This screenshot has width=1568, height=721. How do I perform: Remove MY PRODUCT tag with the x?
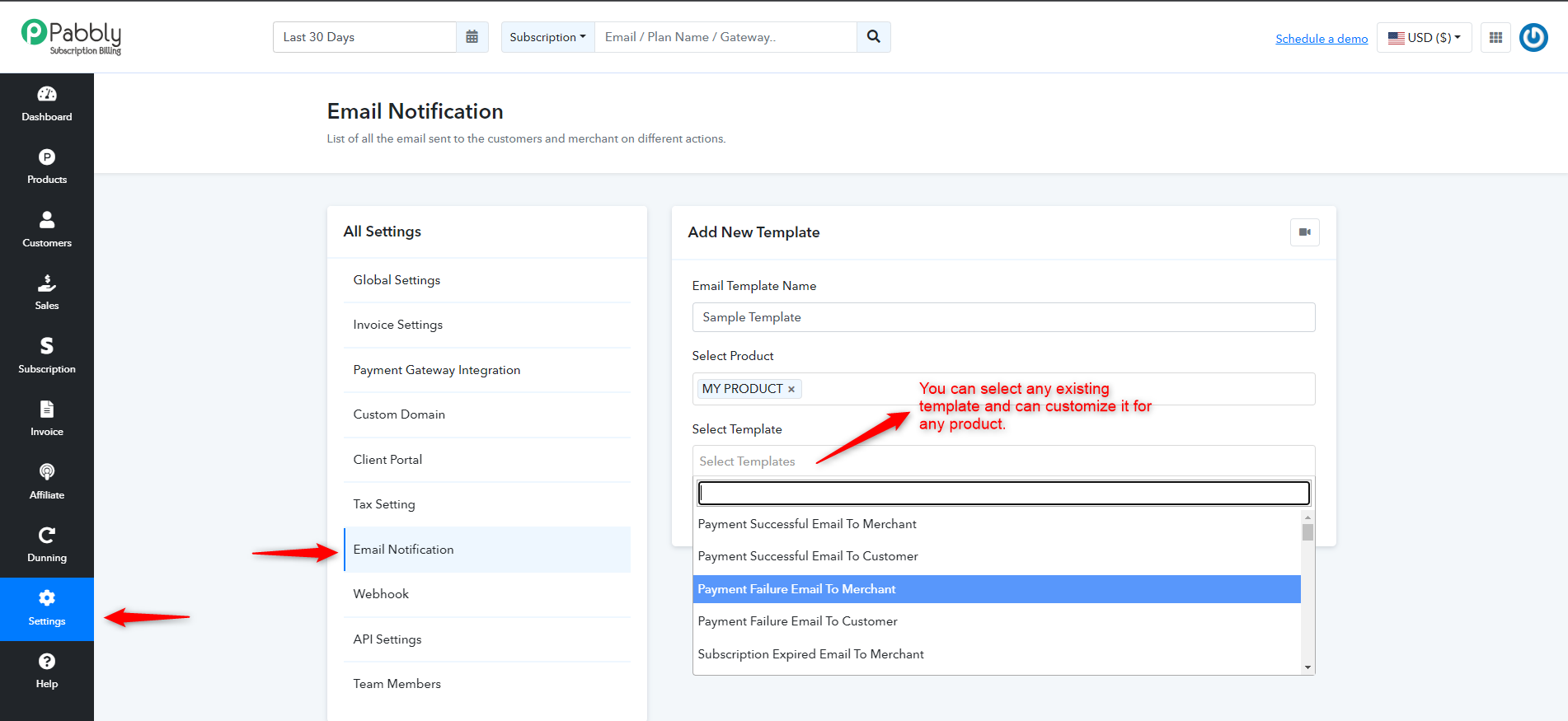[791, 389]
